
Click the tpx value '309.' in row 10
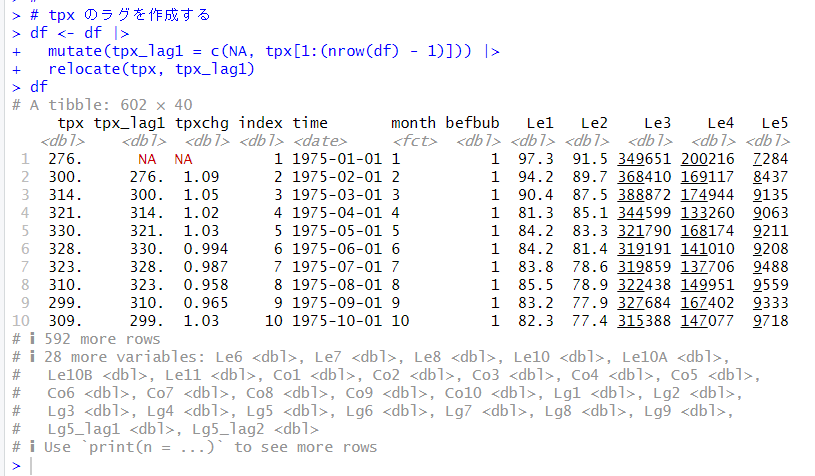coord(65,321)
